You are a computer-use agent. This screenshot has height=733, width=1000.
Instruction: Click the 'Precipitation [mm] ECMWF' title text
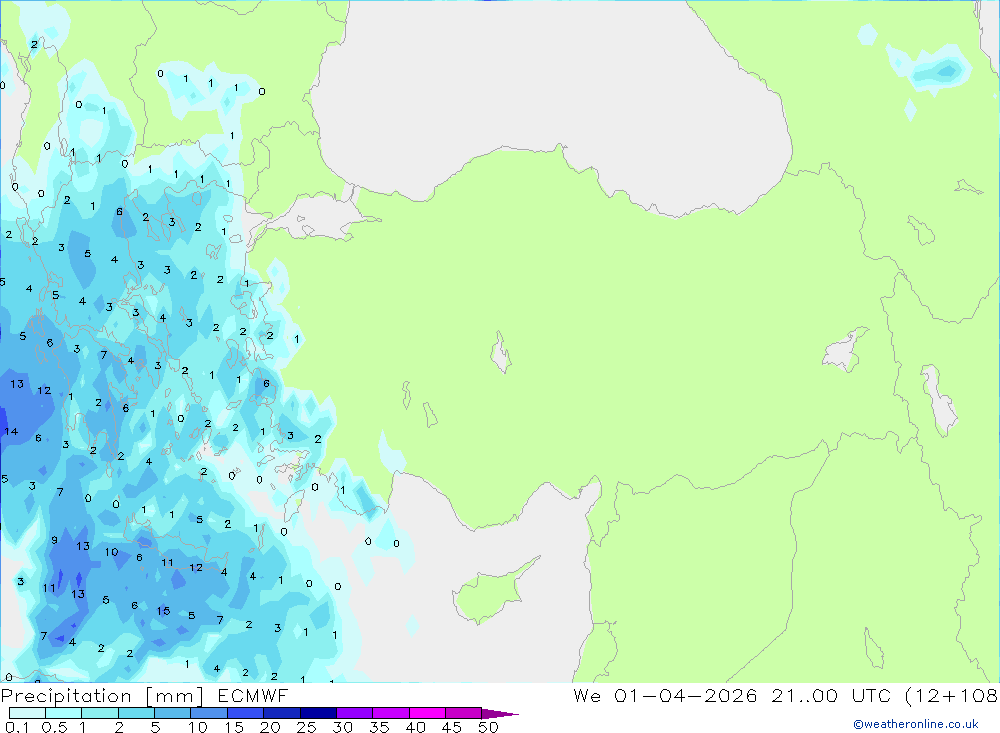point(144,695)
